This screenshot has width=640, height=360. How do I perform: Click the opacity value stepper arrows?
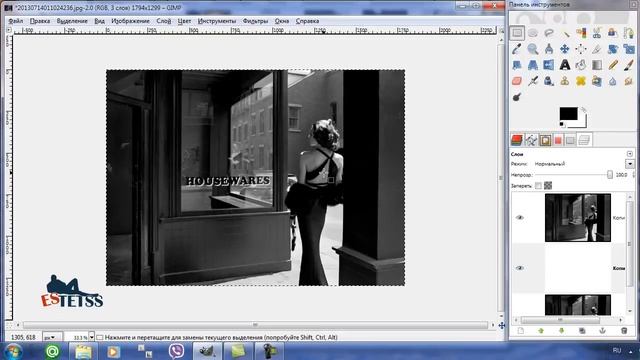click(x=633, y=175)
